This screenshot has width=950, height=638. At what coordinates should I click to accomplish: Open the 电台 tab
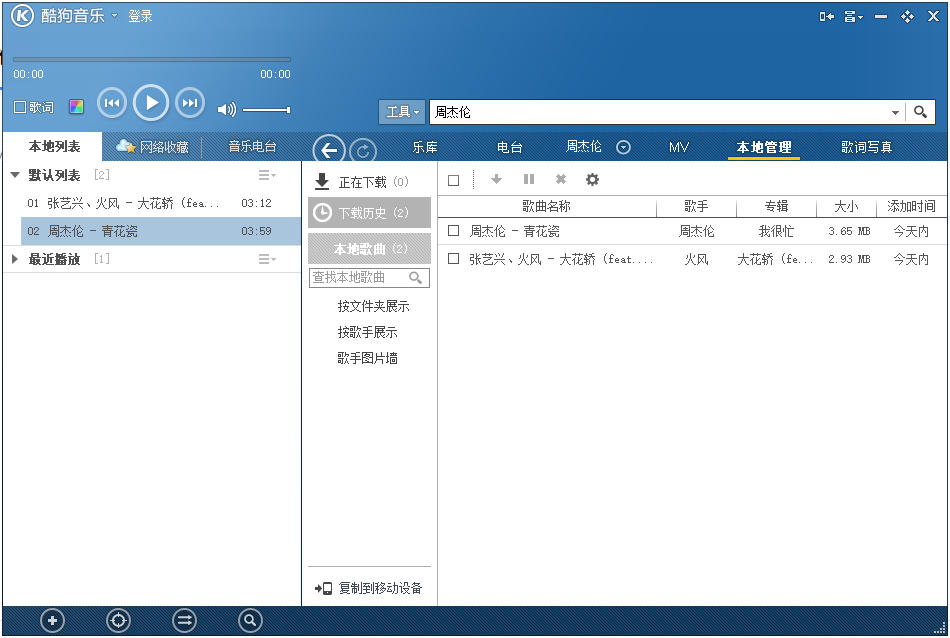tap(509, 147)
